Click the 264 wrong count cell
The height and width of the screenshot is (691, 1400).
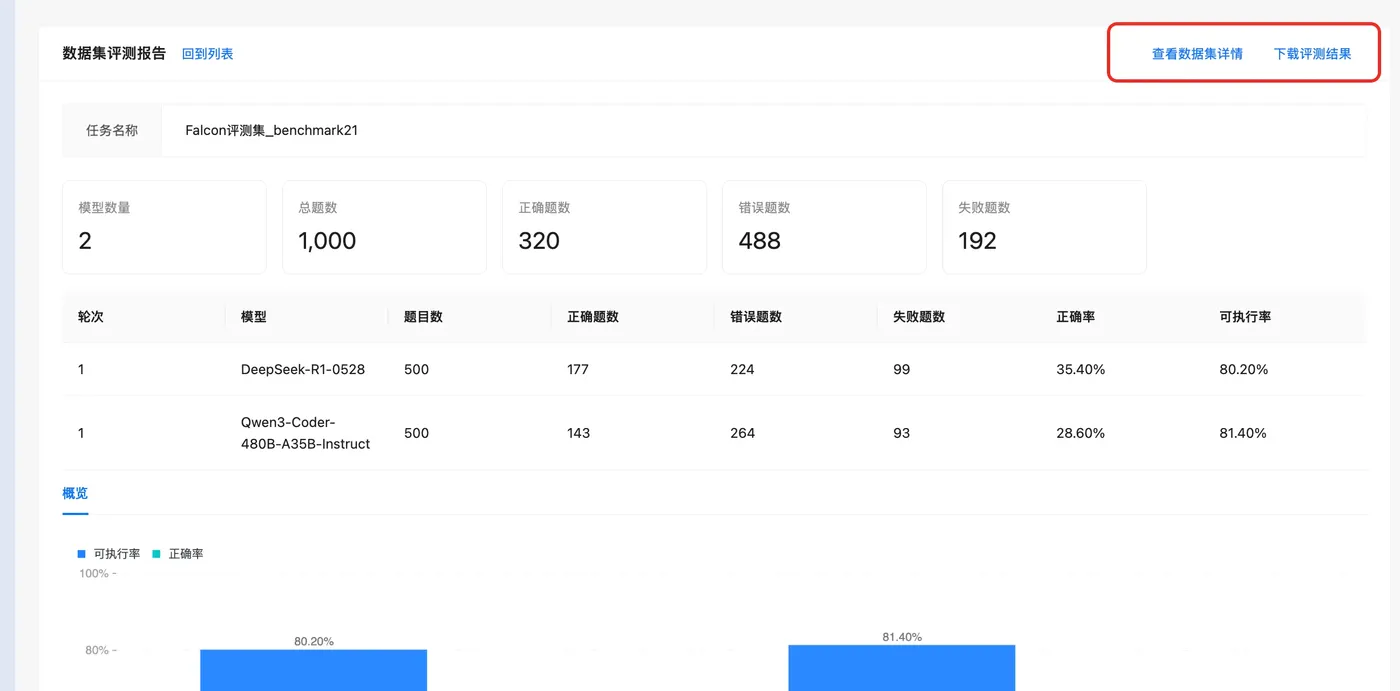[743, 433]
